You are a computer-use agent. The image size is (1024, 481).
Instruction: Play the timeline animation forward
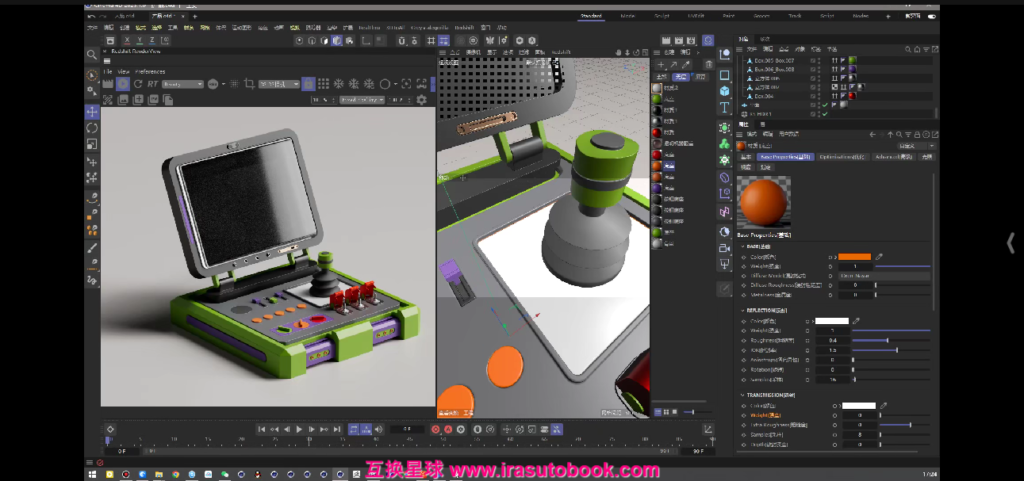point(299,429)
